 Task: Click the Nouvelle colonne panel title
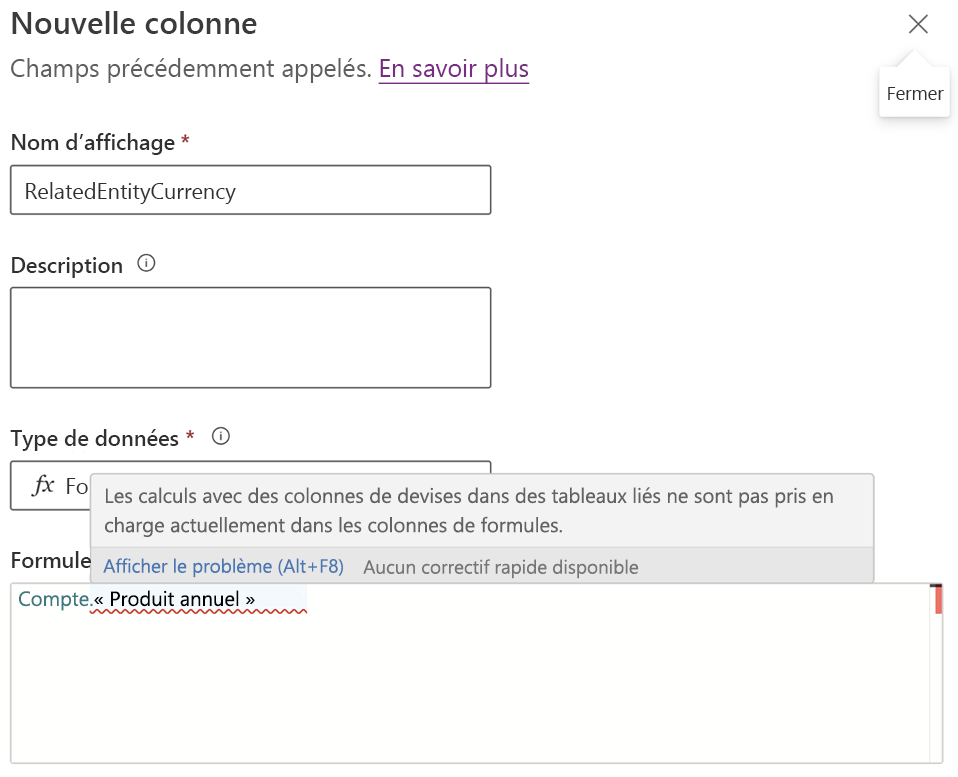[133, 23]
